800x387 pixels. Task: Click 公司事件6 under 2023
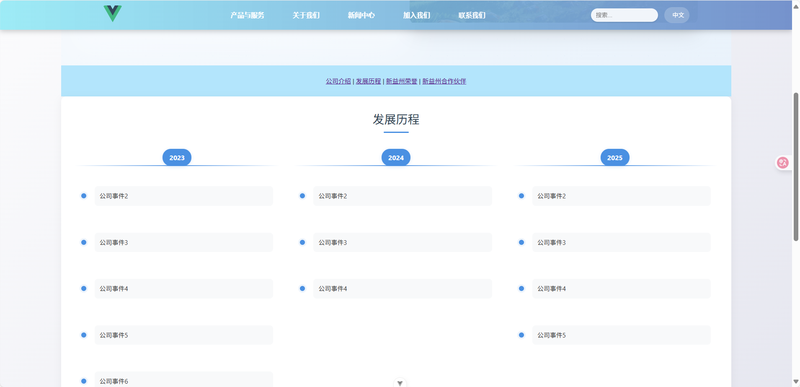coord(184,380)
